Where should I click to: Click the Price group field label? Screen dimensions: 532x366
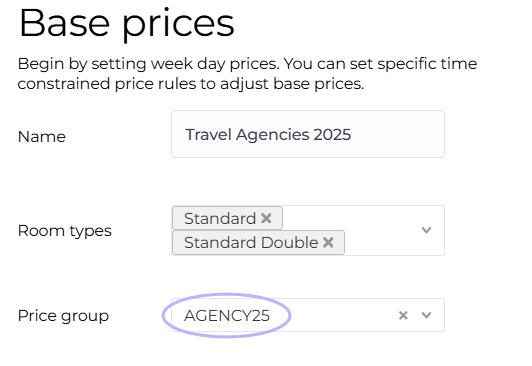tap(63, 316)
